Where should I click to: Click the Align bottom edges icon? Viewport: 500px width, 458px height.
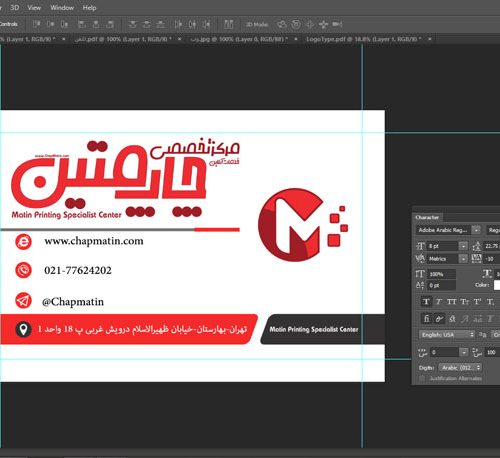pos(64,24)
